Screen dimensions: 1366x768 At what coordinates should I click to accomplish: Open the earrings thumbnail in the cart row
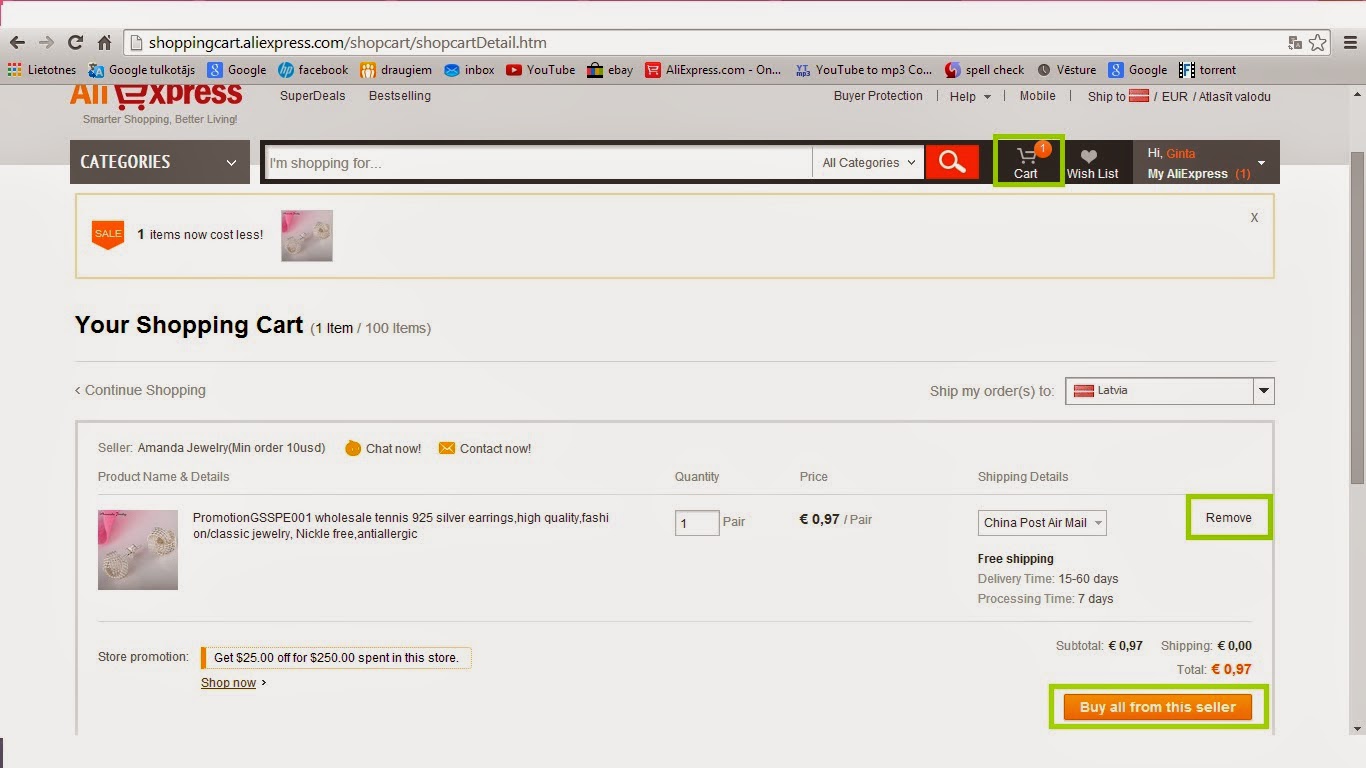point(138,550)
